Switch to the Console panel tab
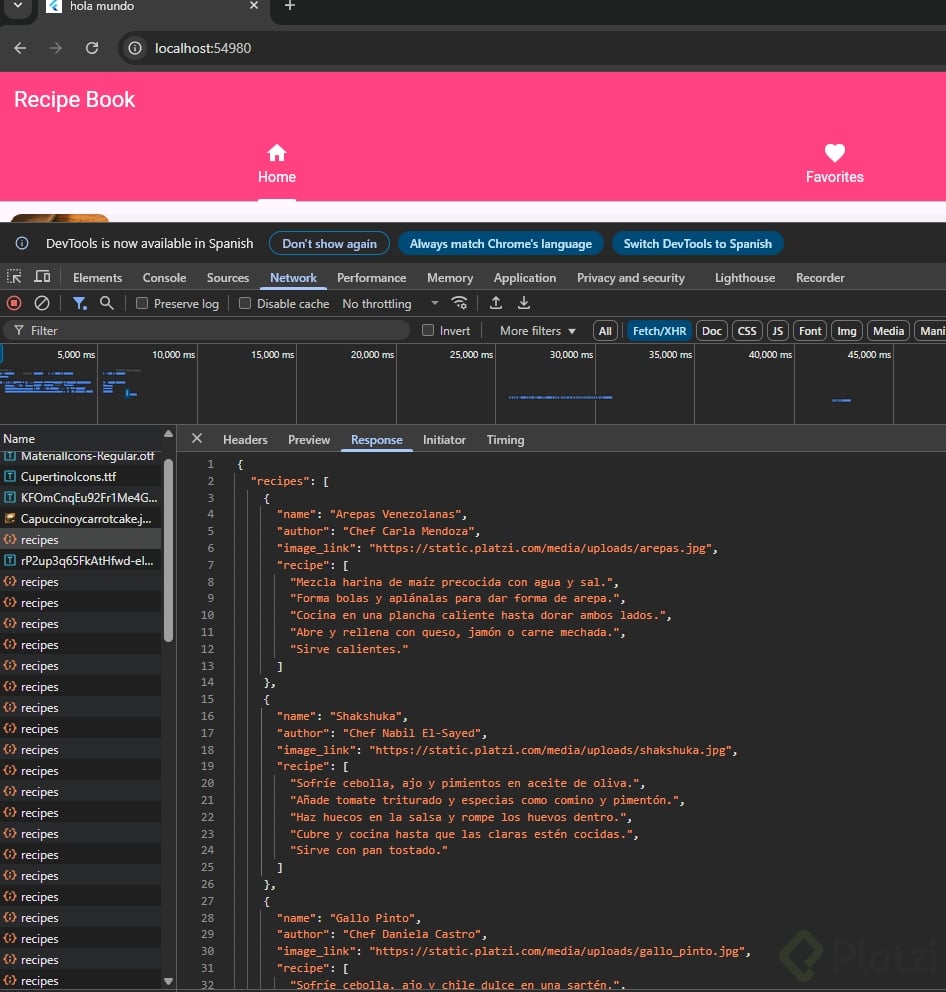Screen dimensions: 946x992 164,278
